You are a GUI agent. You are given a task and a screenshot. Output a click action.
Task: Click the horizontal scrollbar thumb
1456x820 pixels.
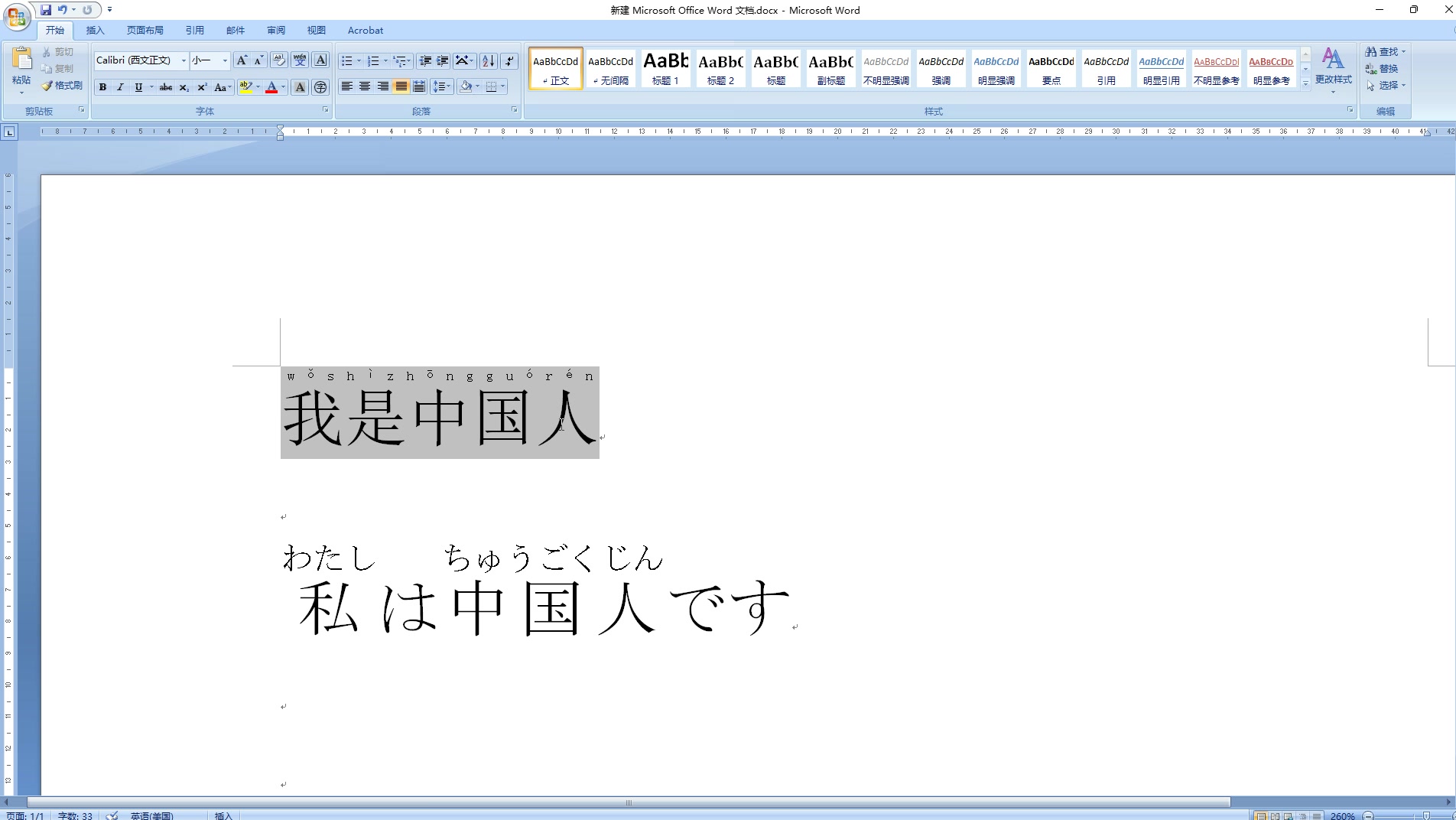click(x=629, y=802)
